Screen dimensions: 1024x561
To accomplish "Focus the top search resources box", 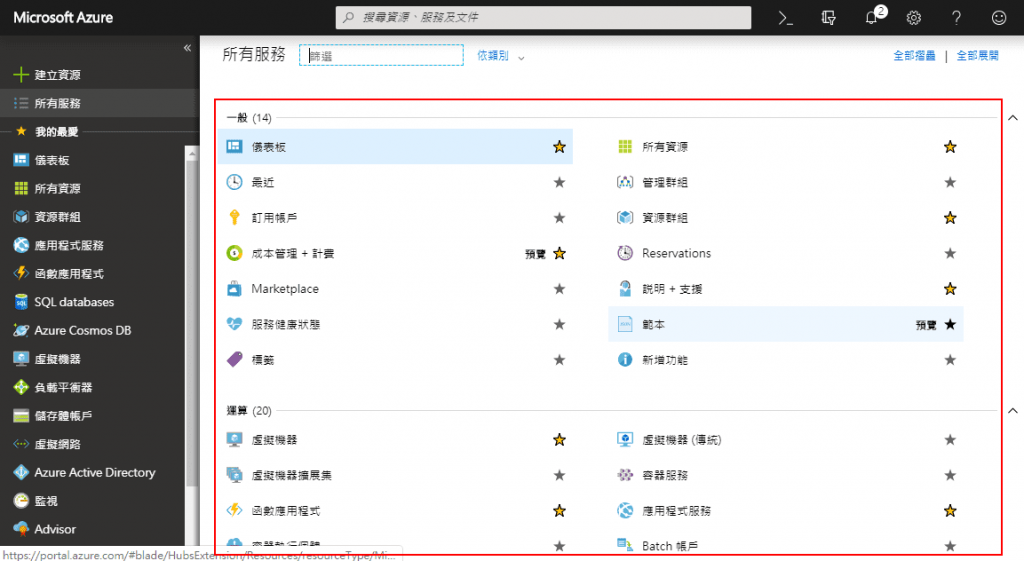I will pyautogui.click(x=543, y=18).
